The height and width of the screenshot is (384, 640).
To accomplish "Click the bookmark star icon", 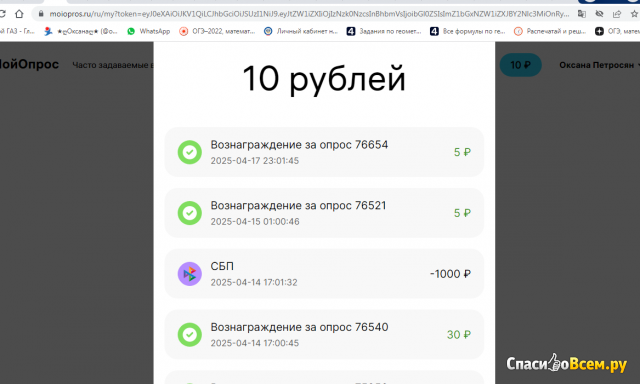I will tap(634, 14).
